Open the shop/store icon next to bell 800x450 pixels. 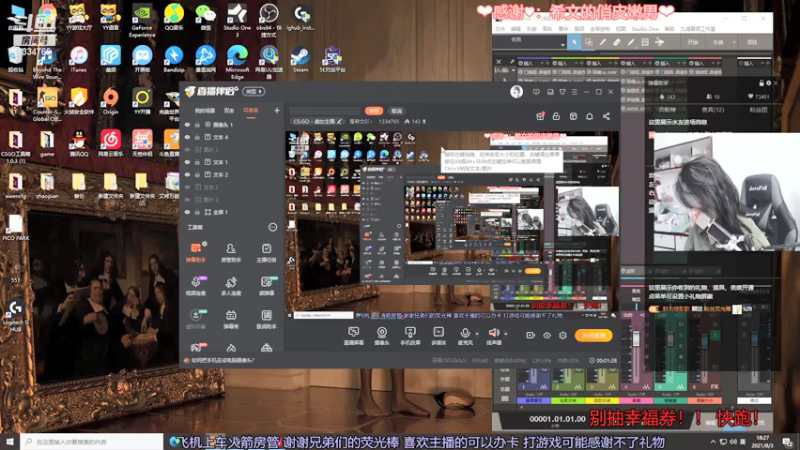pyautogui.click(x=573, y=116)
